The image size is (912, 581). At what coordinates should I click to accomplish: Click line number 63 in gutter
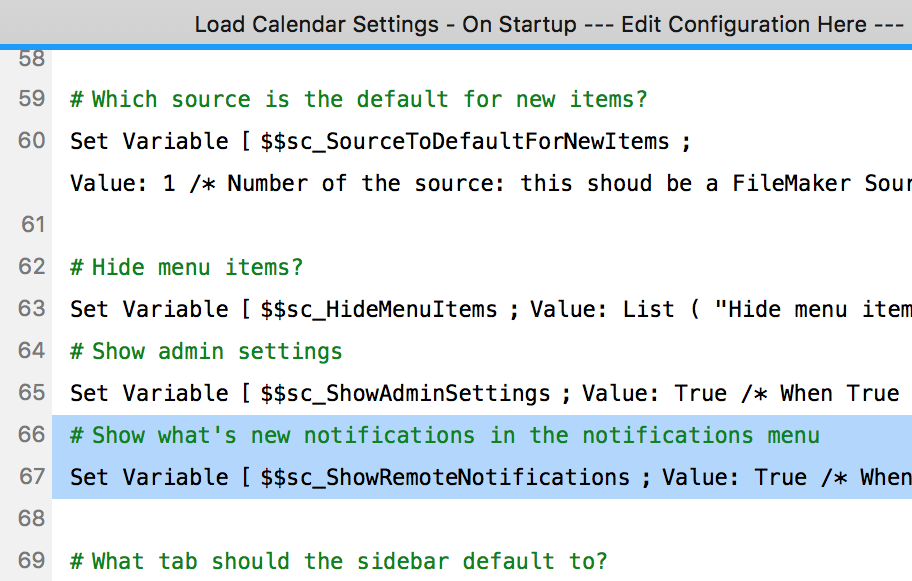pos(31,309)
